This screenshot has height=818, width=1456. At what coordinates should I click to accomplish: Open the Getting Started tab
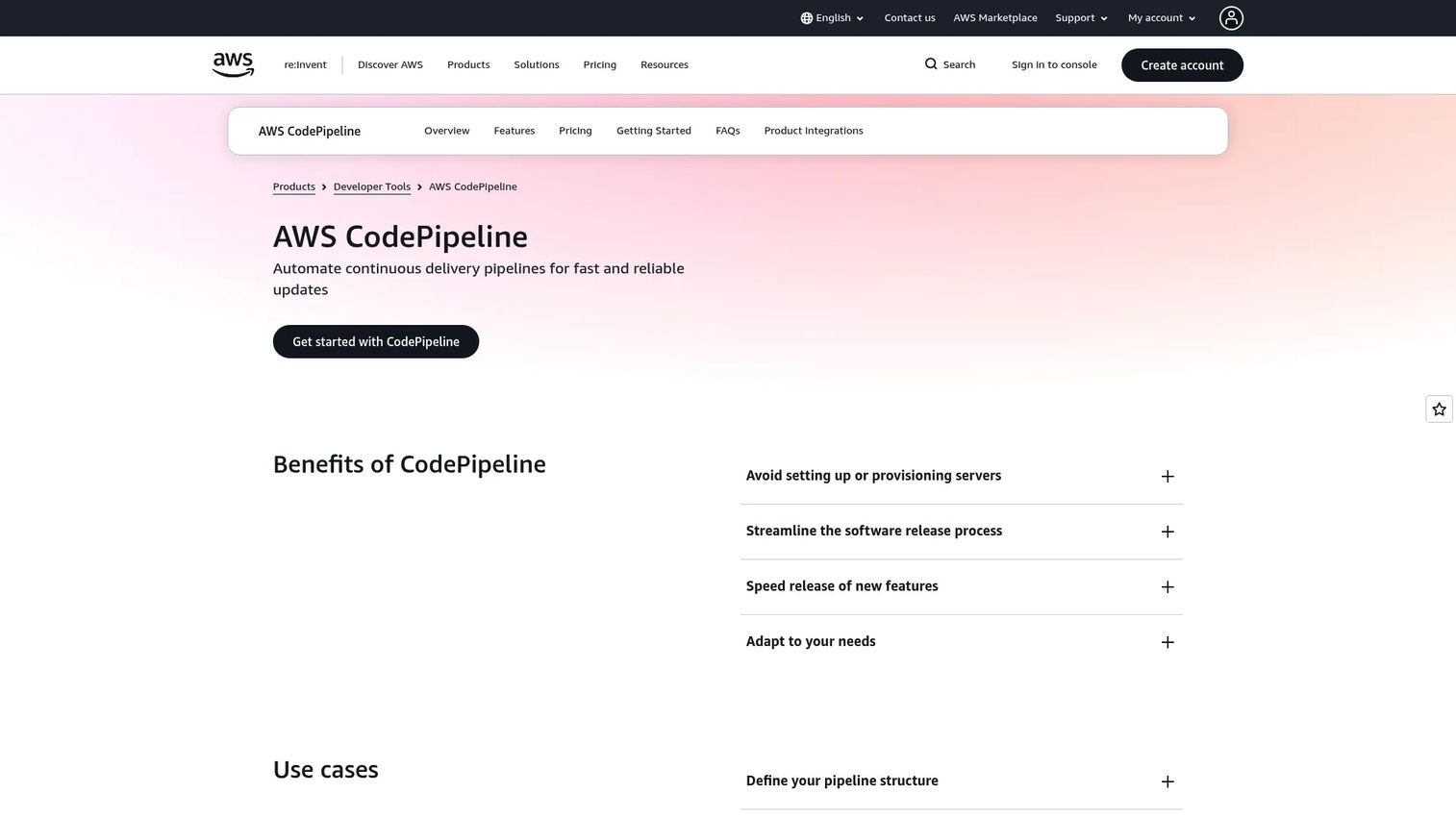pyautogui.click(x=654, y=131)
